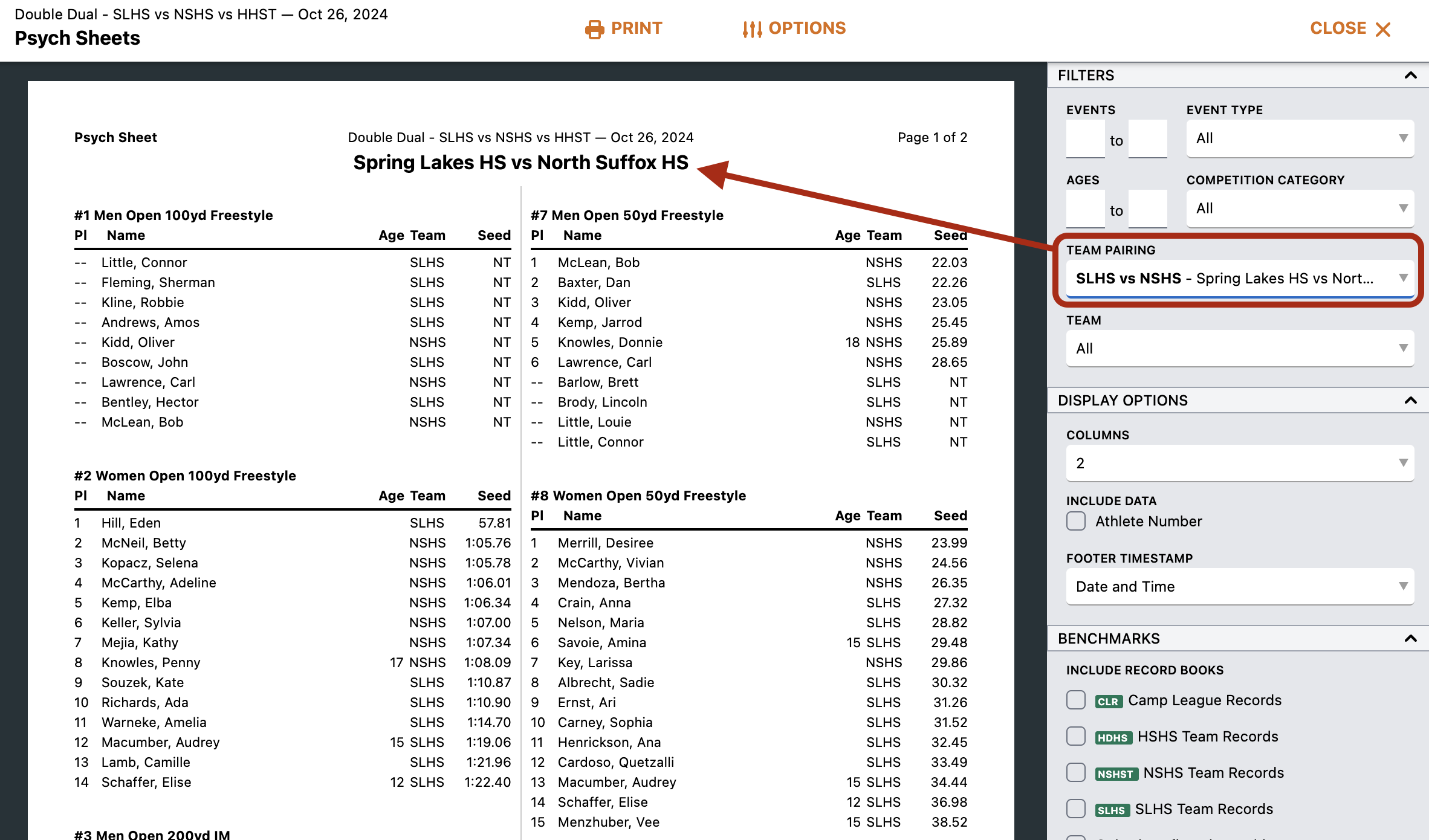1429x840 pixels.
Task: Click swimmer name 'Cardoso, Quetzalli'
Action: (616, 762)
